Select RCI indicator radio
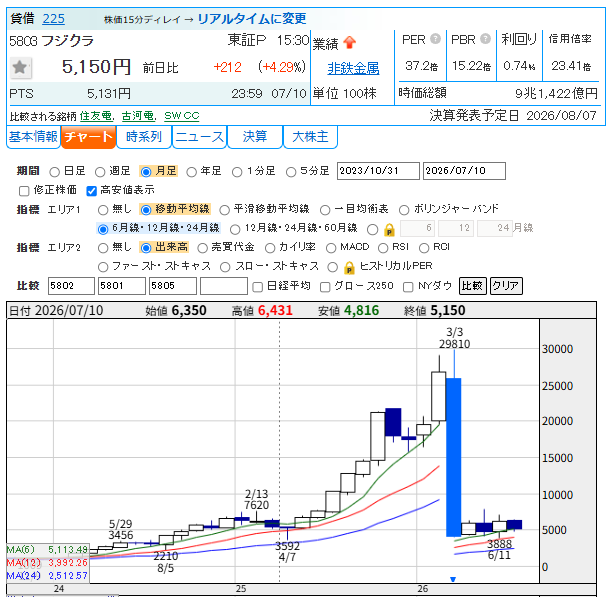The width and height of the screenshot is (608, 597). click(424, 248)
